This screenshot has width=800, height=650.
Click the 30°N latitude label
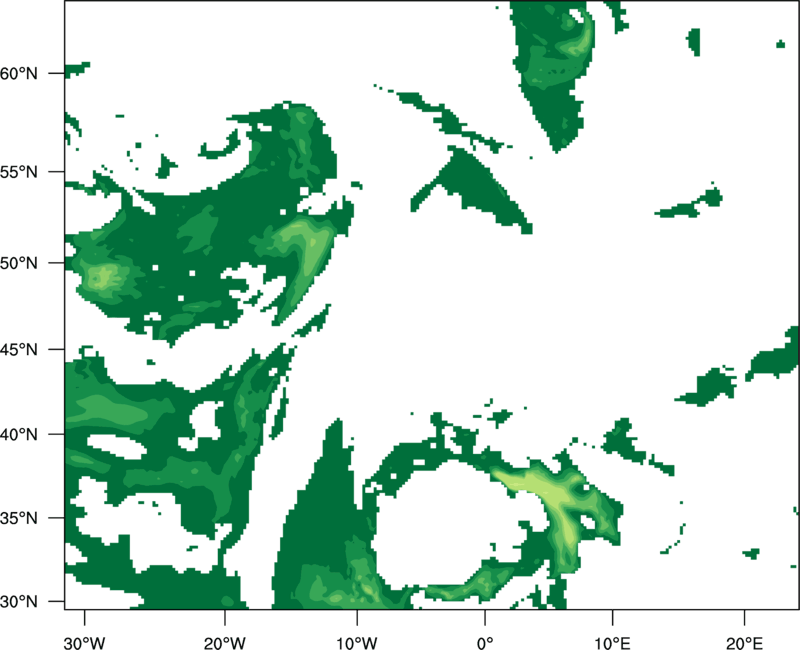[19, 602]
